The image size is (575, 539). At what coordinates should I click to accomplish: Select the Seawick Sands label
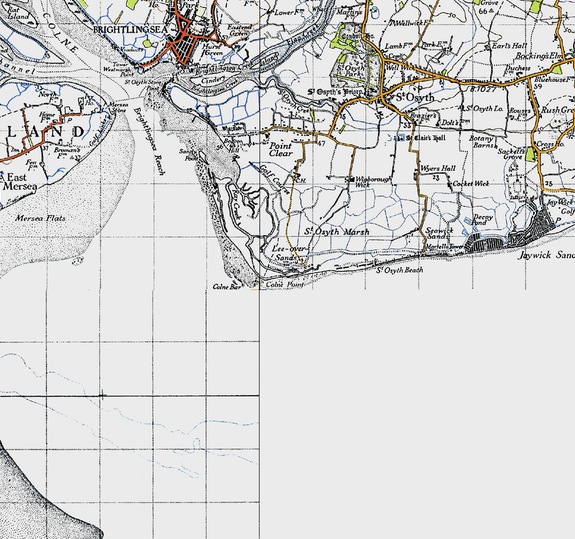[439, 234]
